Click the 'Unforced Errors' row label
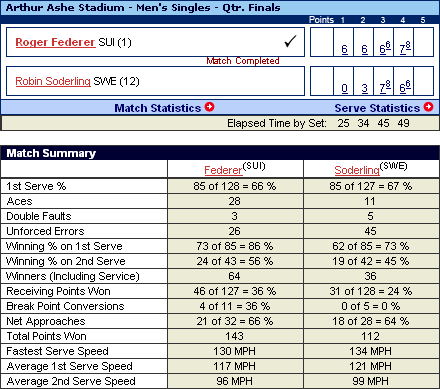This screenshot has height=389, width=440. (45, 231)
